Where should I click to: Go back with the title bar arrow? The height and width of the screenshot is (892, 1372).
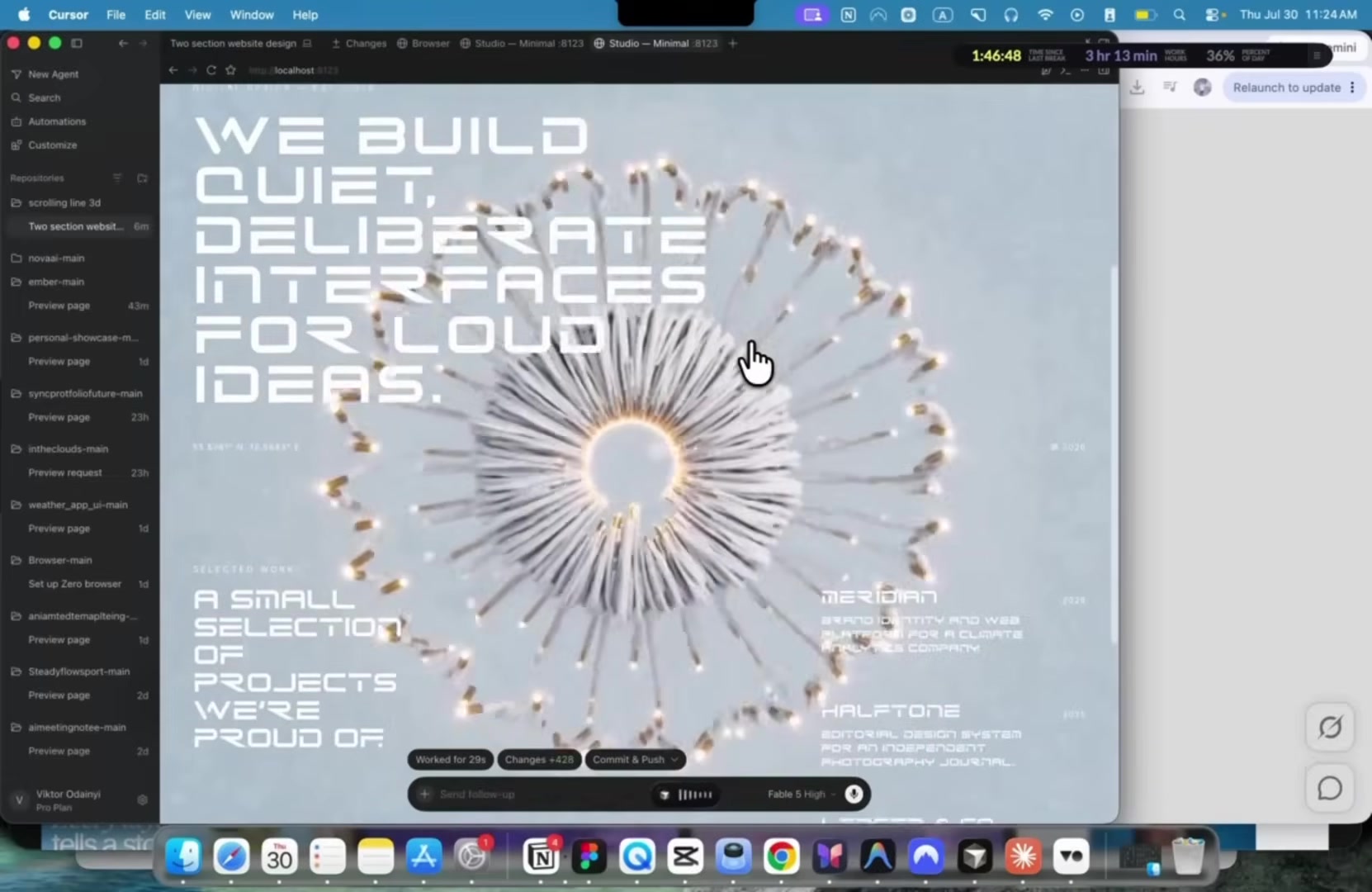[x=122, y=43]
